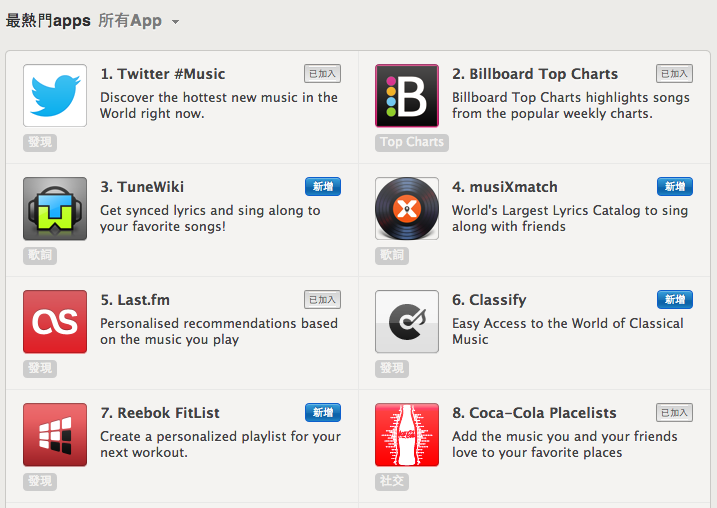
Task: Open the Billboard Top Charts title link
Action: [x=535, y=74]
